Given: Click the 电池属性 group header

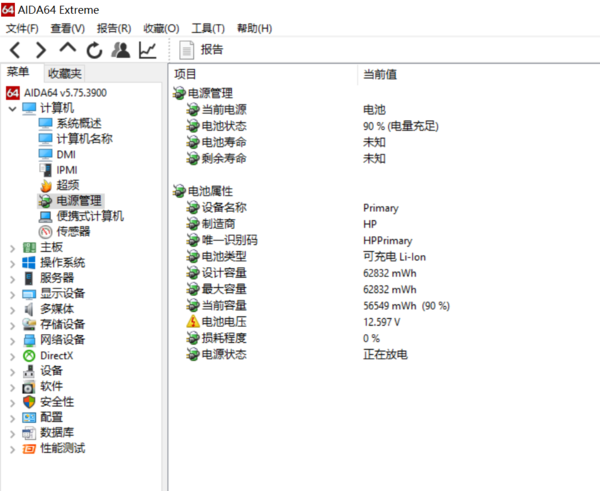Looking at the screenshot, I should (x=210, y=191).
